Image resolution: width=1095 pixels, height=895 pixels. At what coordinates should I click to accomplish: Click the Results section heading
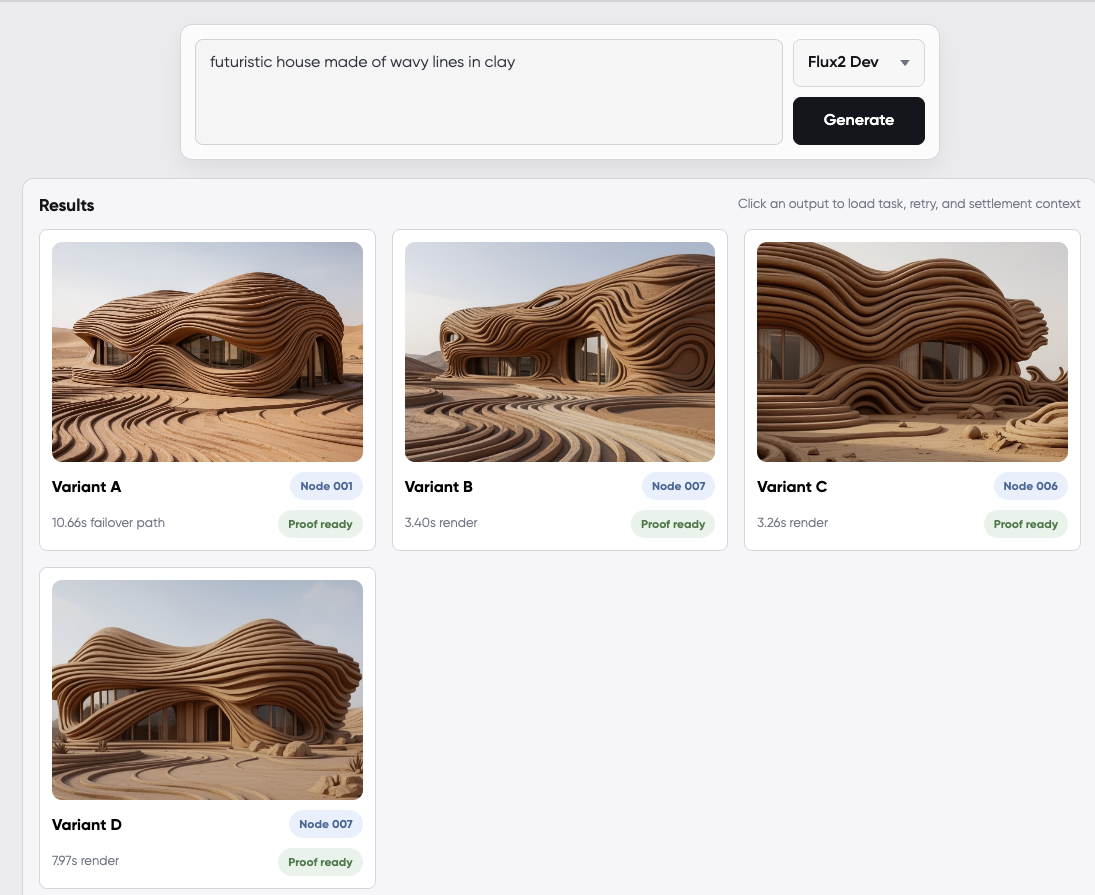coord(66,205)
